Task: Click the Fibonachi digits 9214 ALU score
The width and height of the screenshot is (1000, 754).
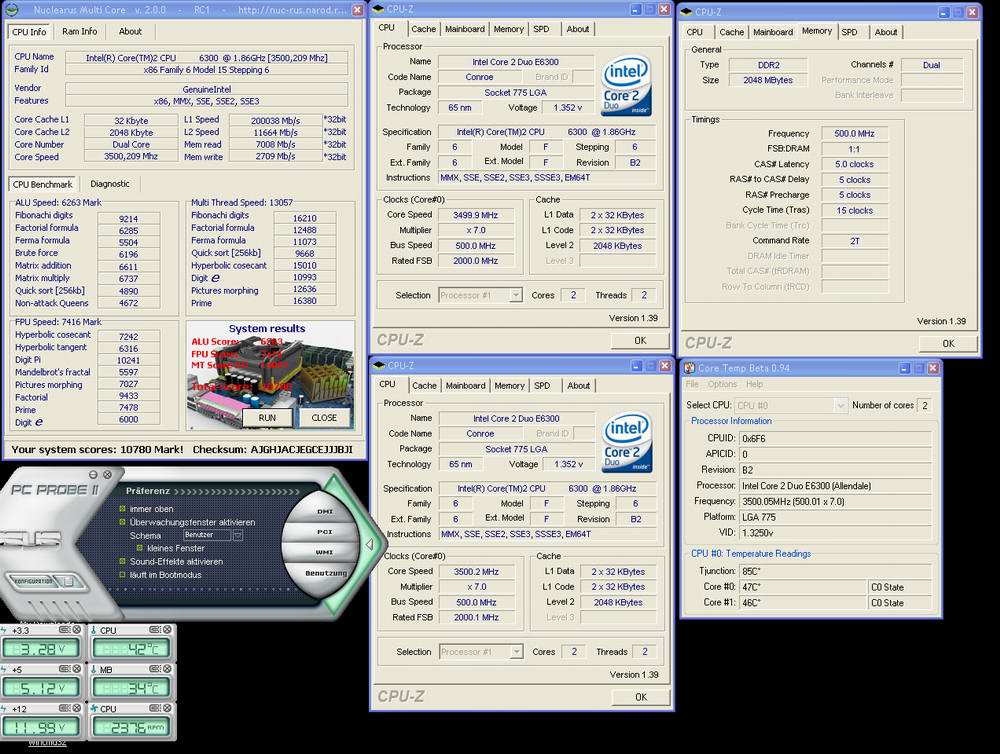Action: (128, 219)
